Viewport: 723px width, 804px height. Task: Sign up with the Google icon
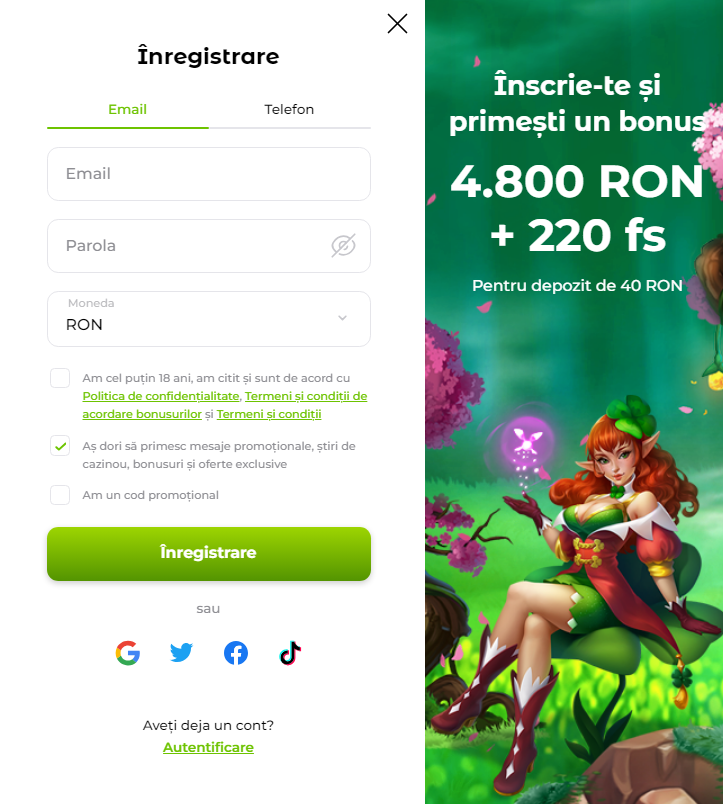click(x=128, y=653)
